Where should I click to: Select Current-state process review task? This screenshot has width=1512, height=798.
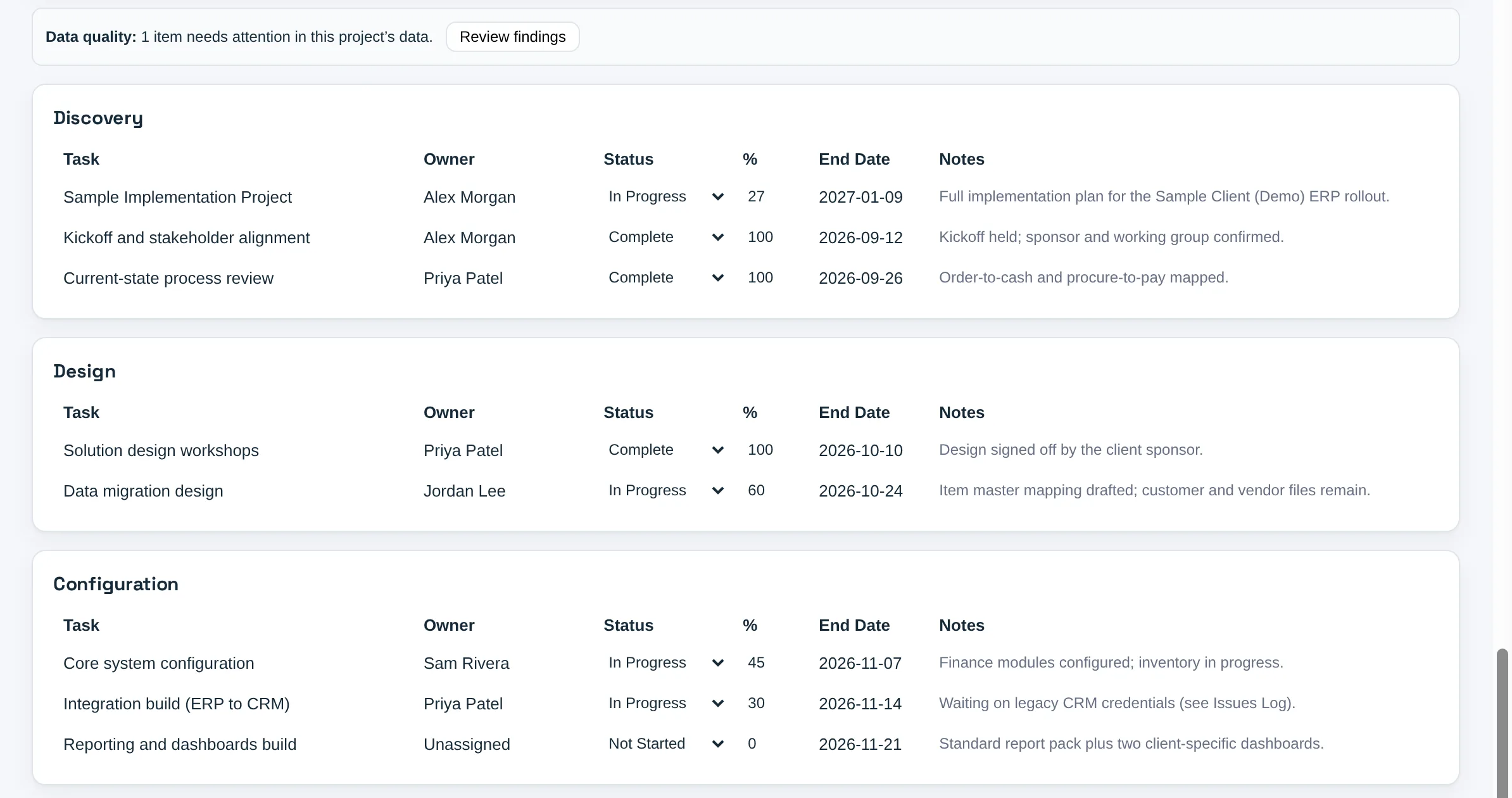pyautogui.click(x=168, y=278)
